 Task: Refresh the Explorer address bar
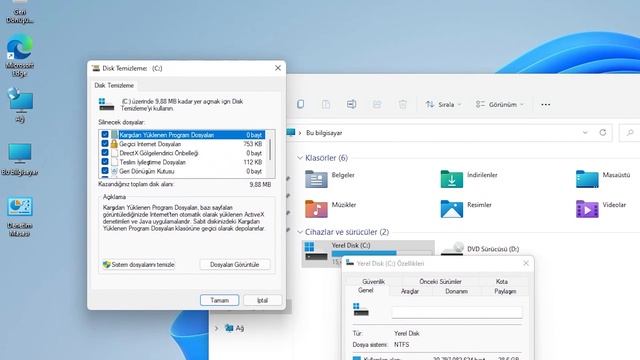pyautogui.click(x=602, y=133)
